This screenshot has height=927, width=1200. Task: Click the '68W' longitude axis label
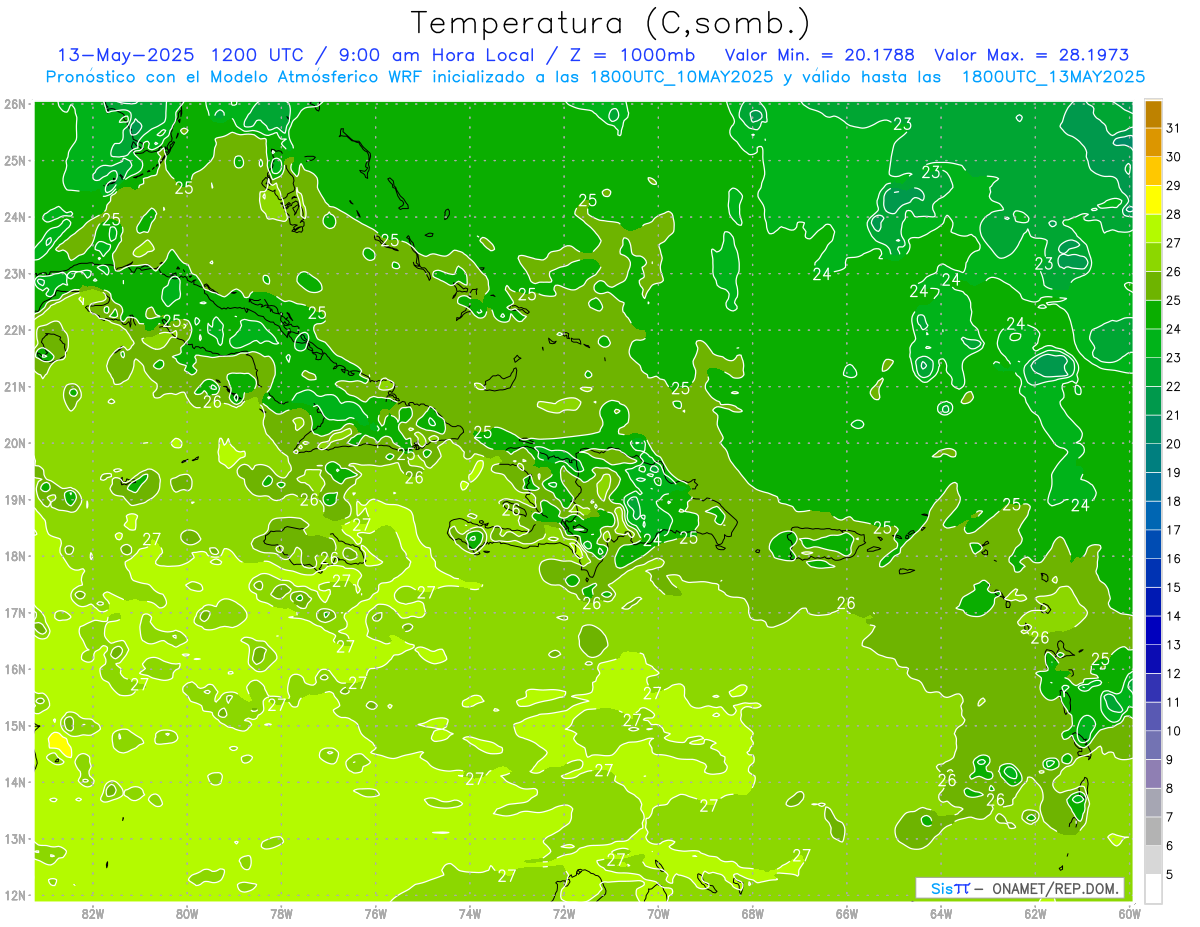[x=753, y=912]
